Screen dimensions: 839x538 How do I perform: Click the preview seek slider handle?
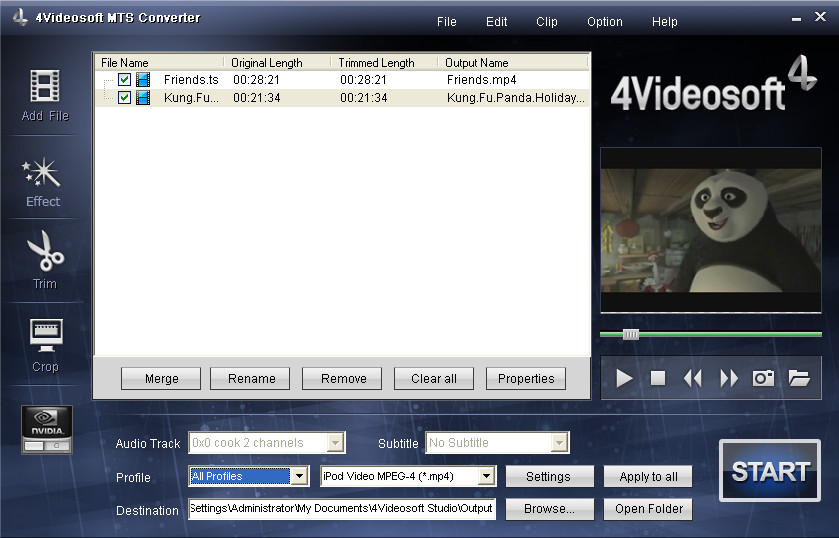tap(630, 335)
